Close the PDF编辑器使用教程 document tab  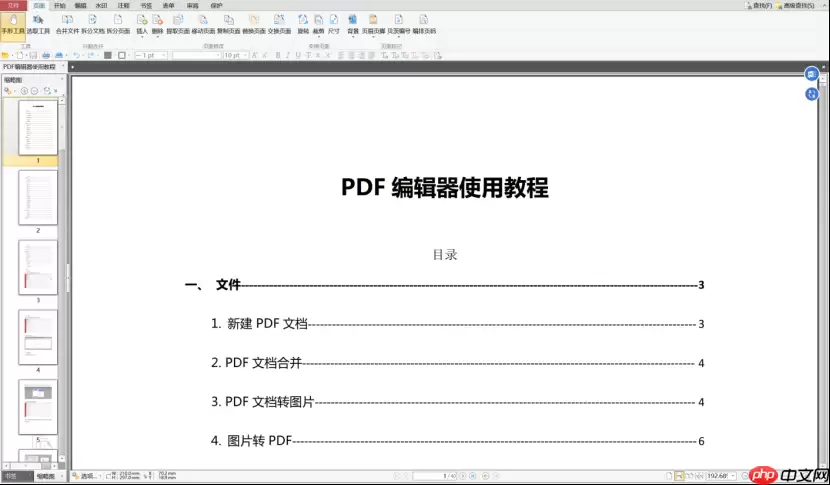point(63,67)
